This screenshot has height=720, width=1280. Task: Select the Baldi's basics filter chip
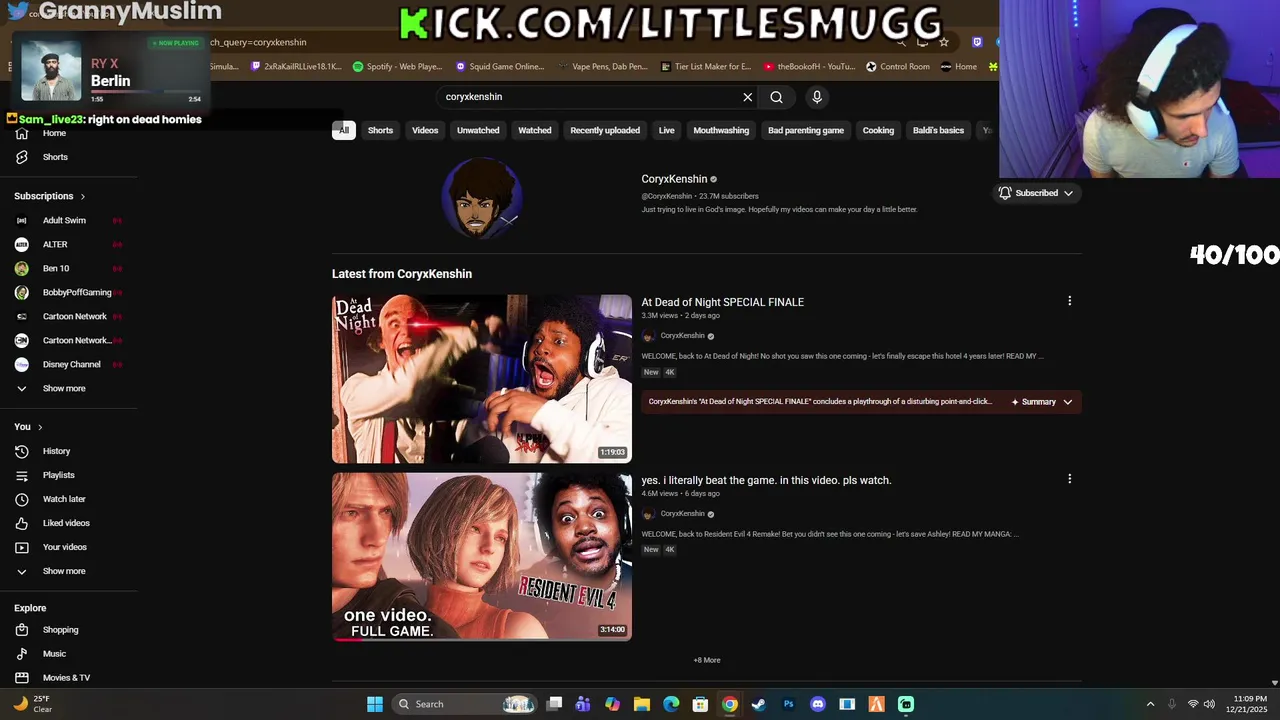click(x=938, y=130)
